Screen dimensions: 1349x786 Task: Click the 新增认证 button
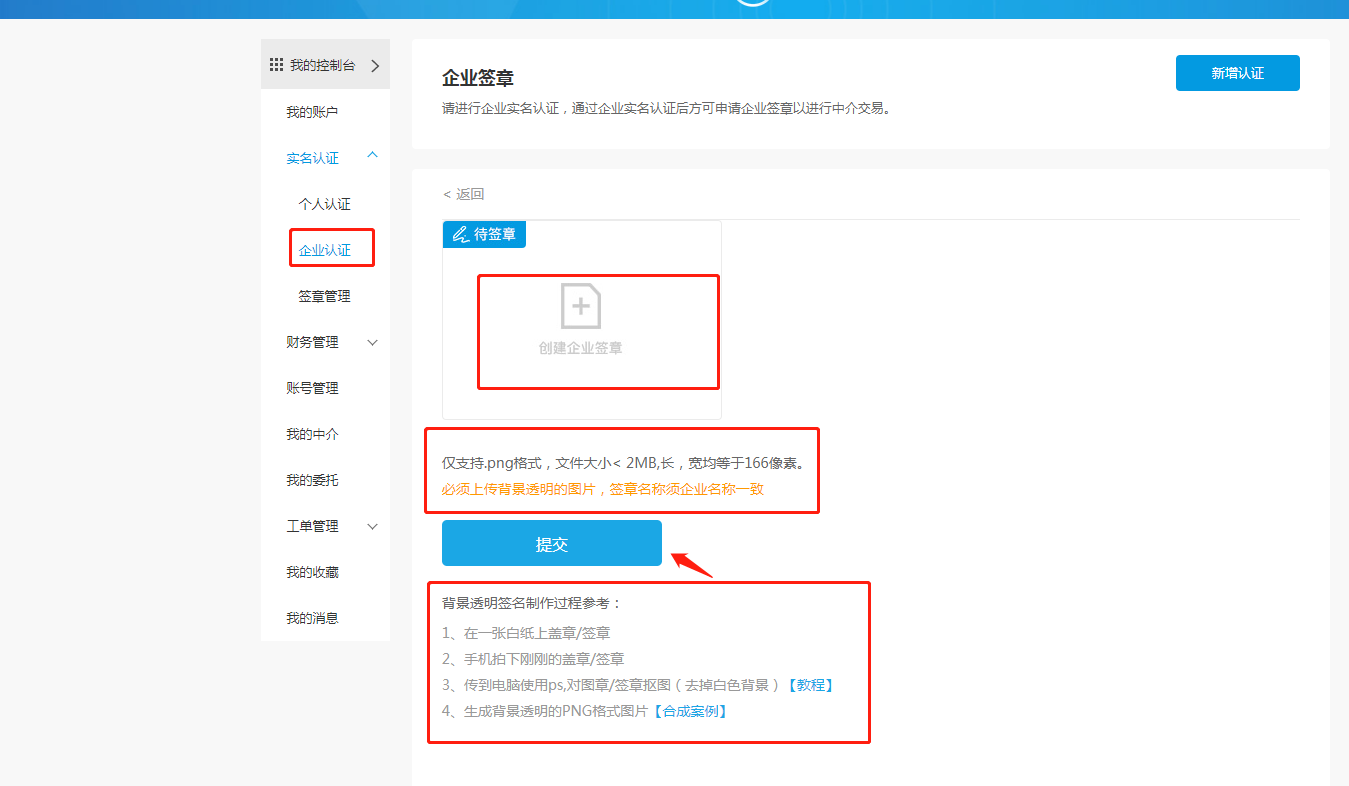1237,73
